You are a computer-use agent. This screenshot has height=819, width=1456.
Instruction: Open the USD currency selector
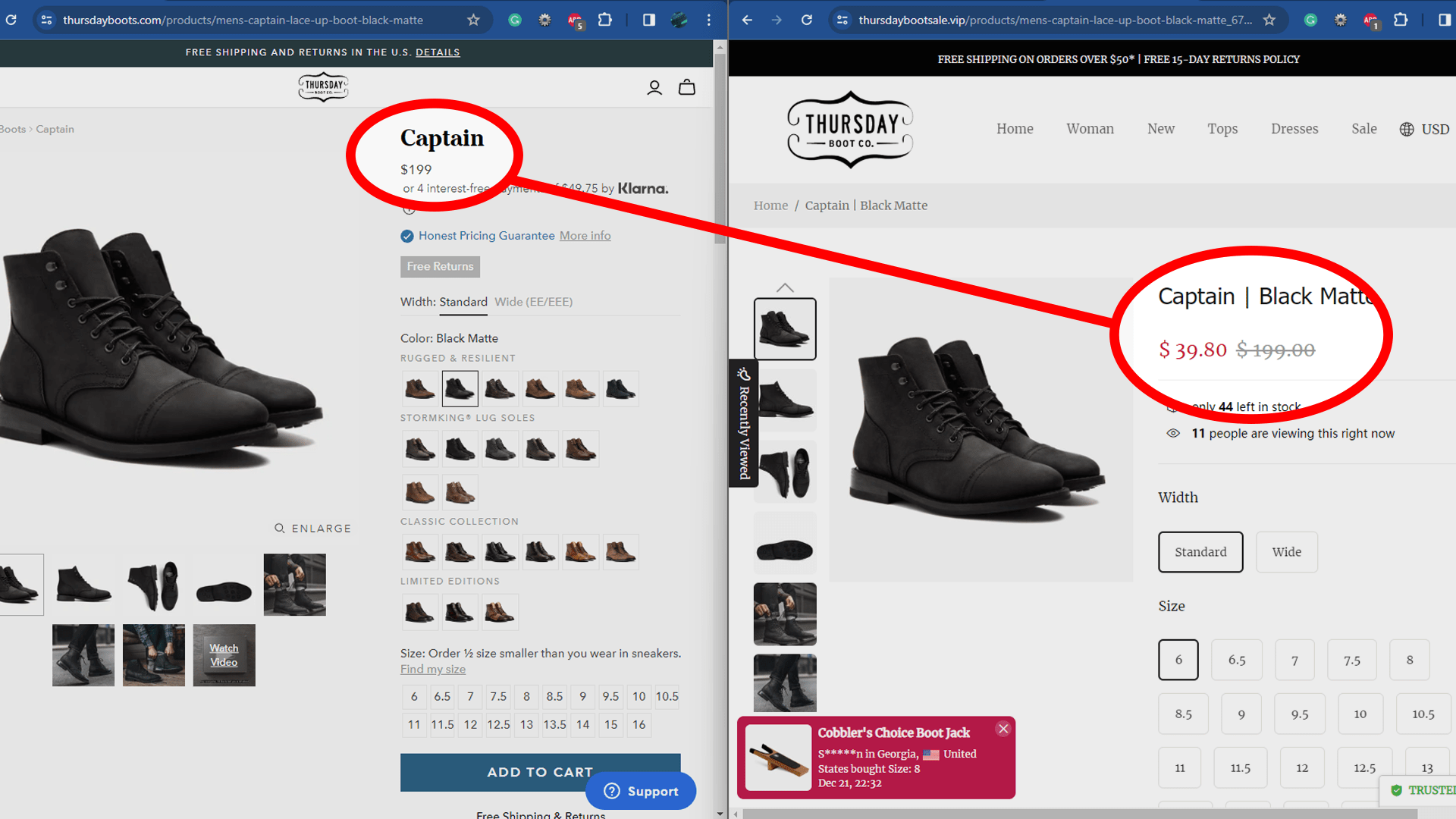pyautogui.click(x=1433, y=129)
